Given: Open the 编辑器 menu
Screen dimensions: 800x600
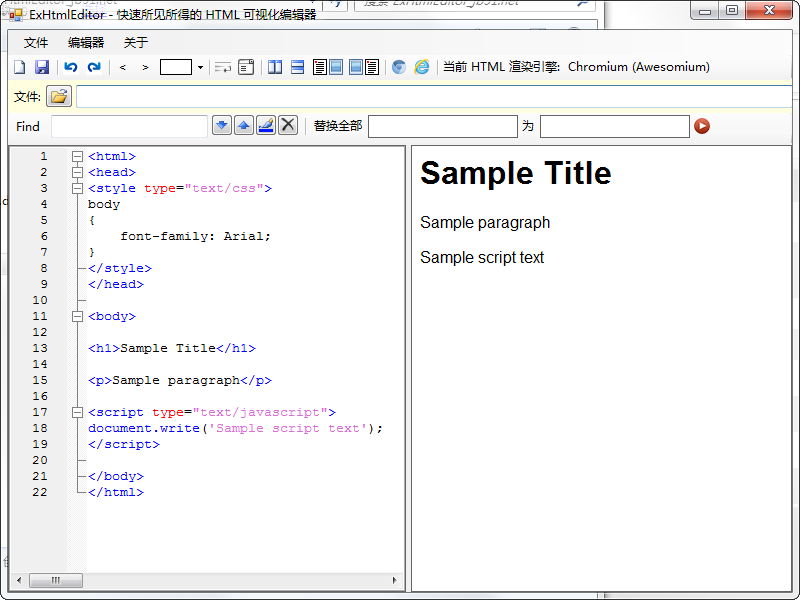Looking at the screenshot, I should (86, 42).
